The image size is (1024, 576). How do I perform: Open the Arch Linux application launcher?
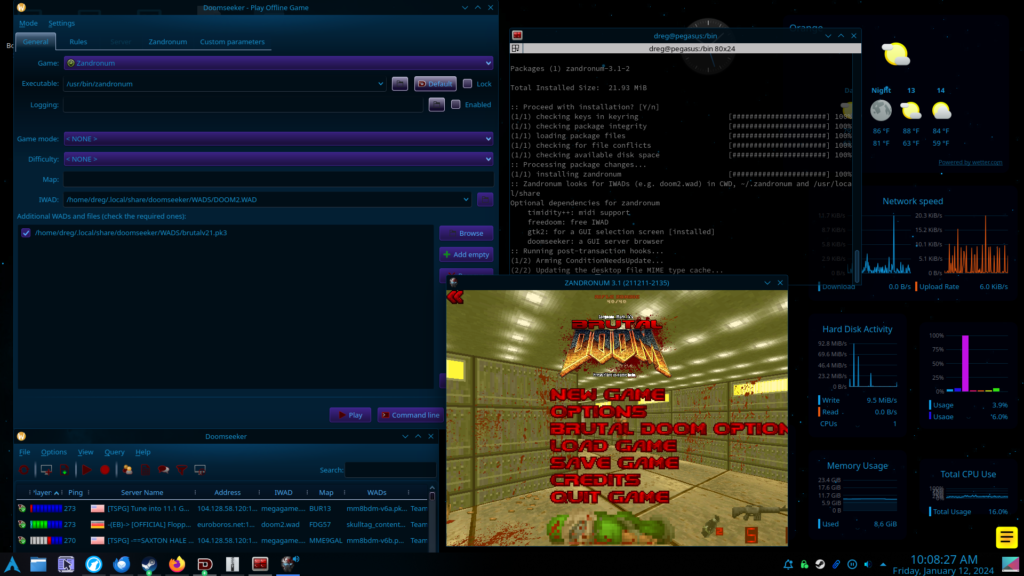coord(12,564)
